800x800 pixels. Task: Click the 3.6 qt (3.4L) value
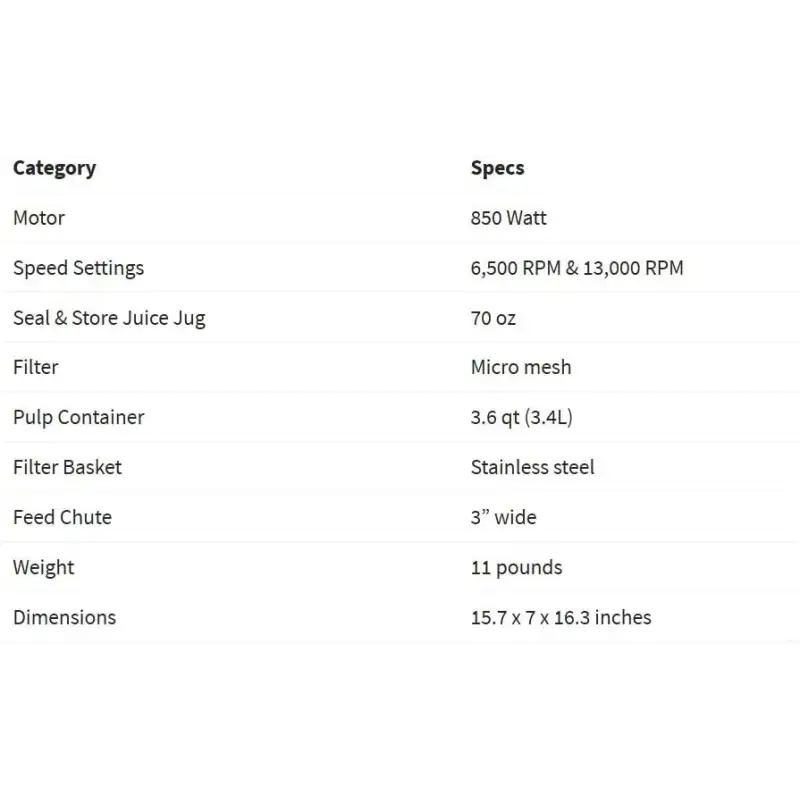coord(521,417)
